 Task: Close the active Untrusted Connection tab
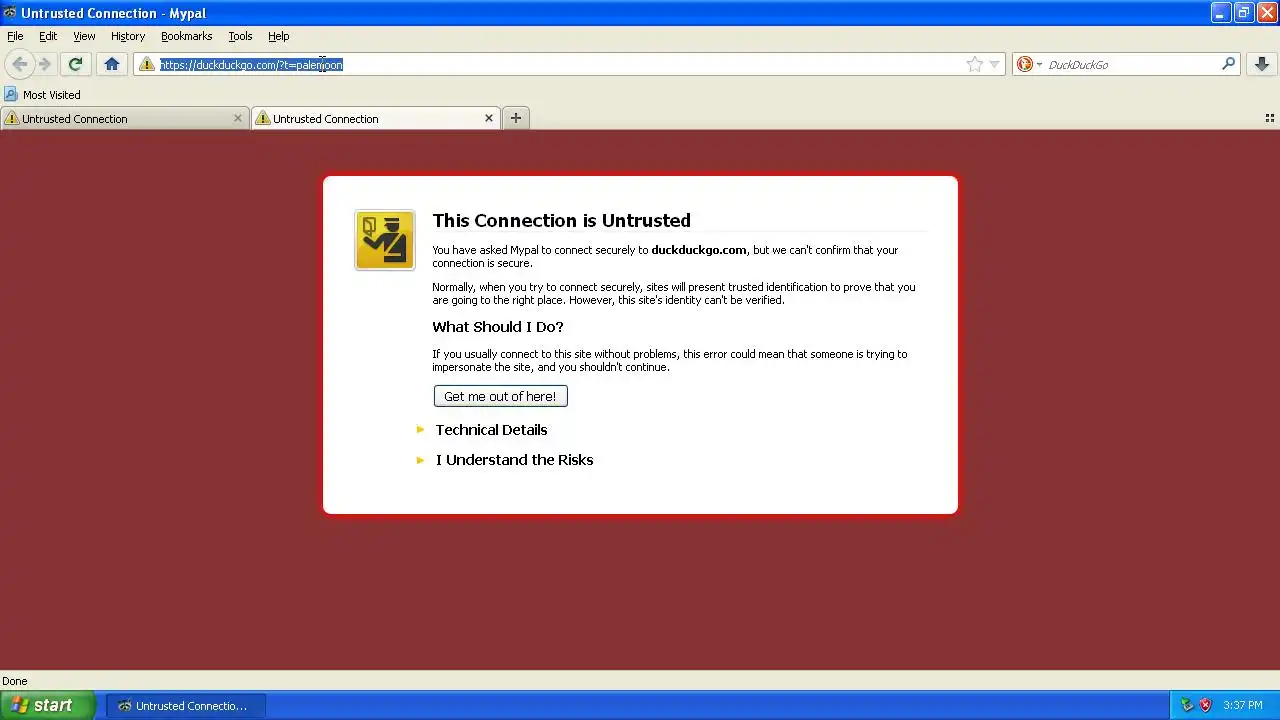pos(489,118)
